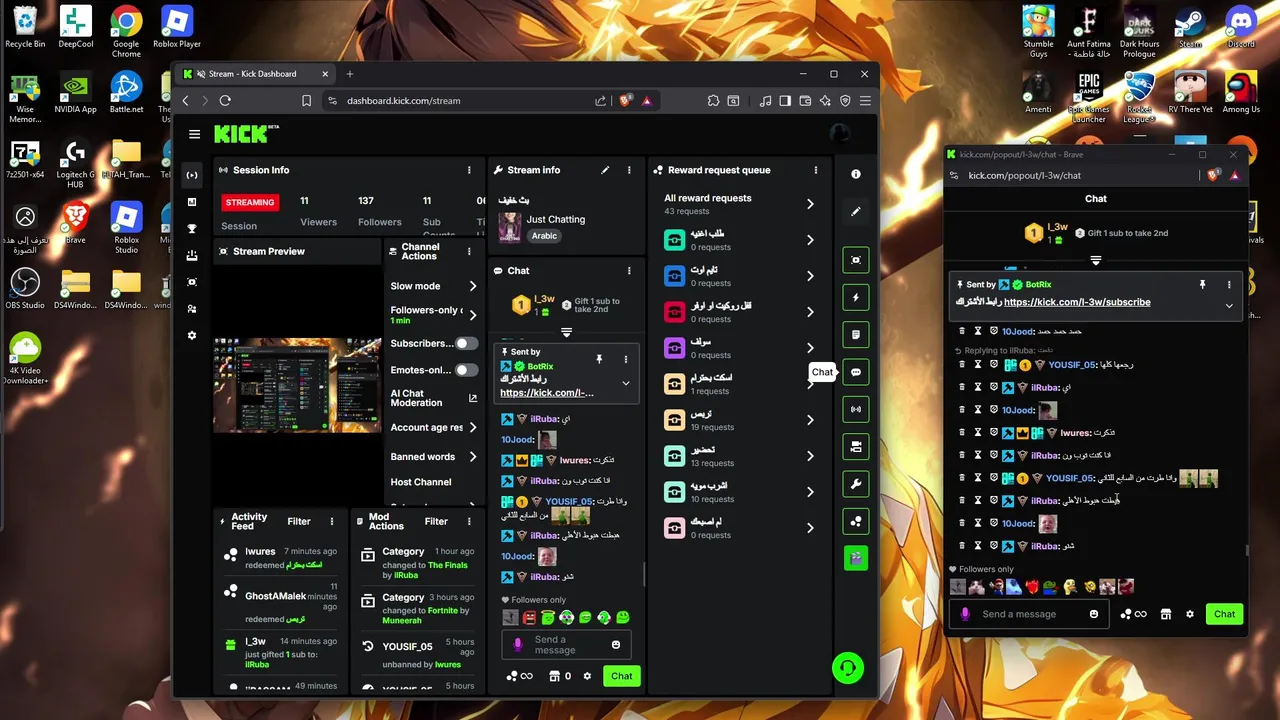Open OBS Studio from the desktop

pos(25,289)
